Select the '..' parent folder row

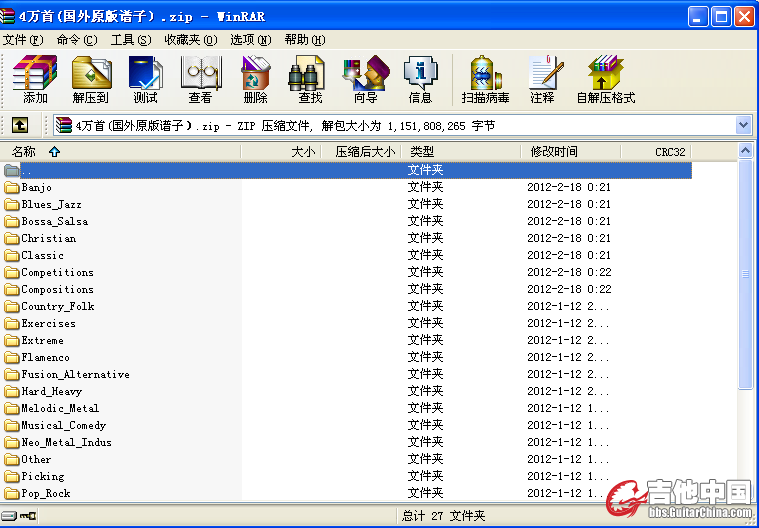pos(346,170)
